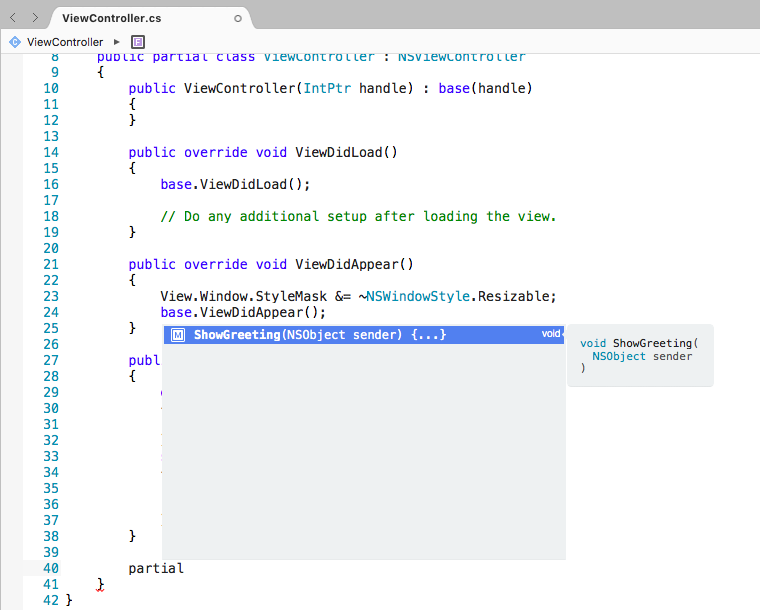The height and width of the screenshot is (610, 760).
Task: Close the ViewController.cs tab via circle button
Action: 238,18
